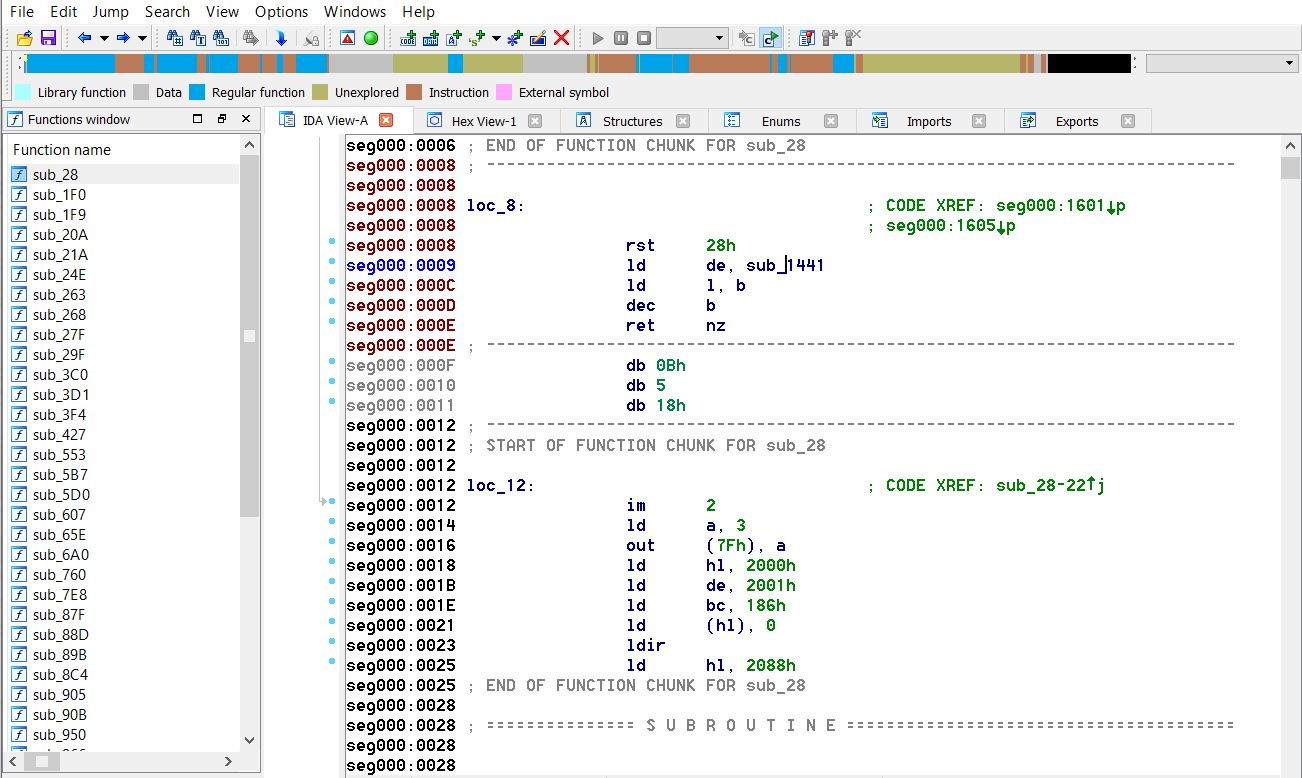Start process with the play button
This screenshot has height=778, width=1302.
coord(598,38)
